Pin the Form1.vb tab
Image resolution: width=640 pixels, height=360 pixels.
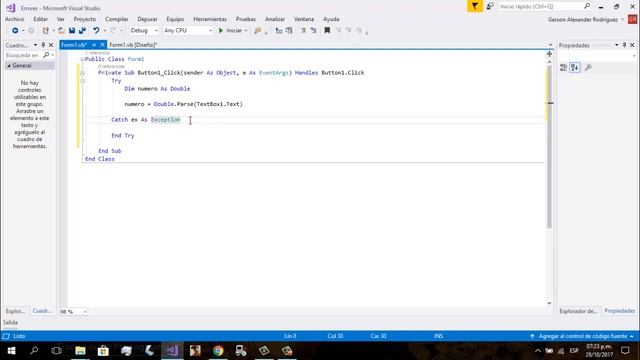tap(94, 45)
